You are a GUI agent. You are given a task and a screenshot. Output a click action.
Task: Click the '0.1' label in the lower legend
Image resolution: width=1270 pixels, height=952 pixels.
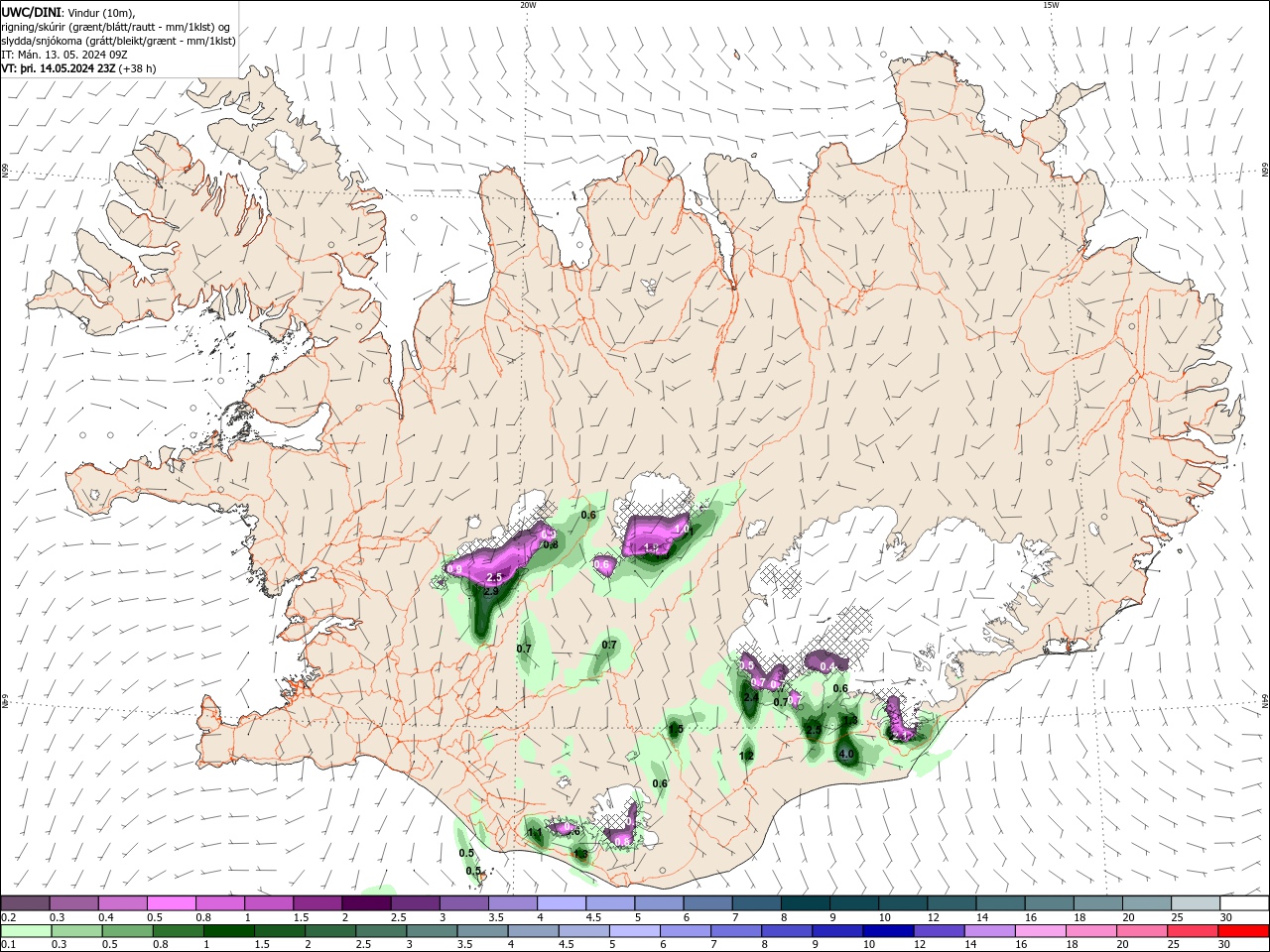click(x=8, y=945)
